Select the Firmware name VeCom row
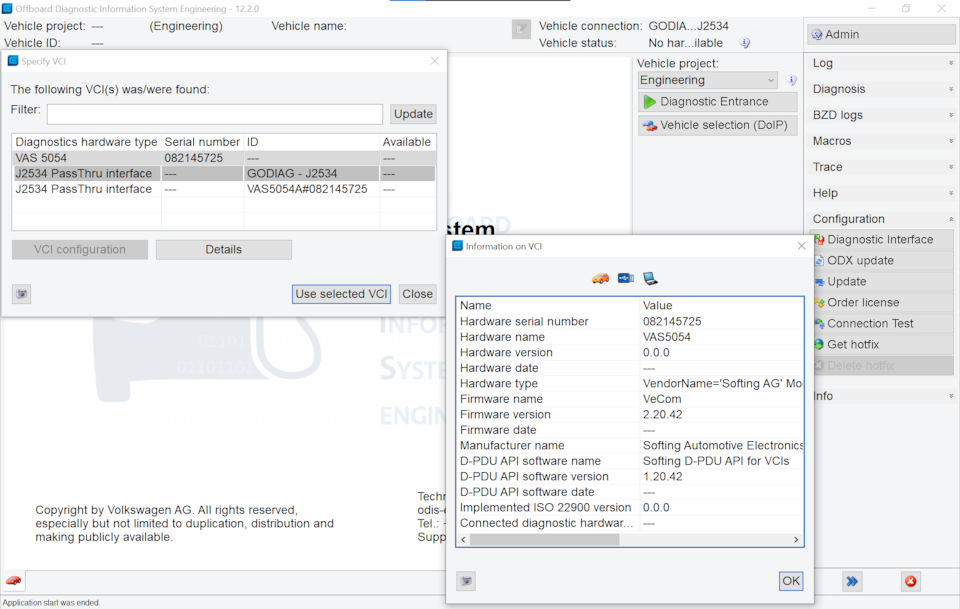The height and width of the screenshot is (609, 960). click(630, 399)
